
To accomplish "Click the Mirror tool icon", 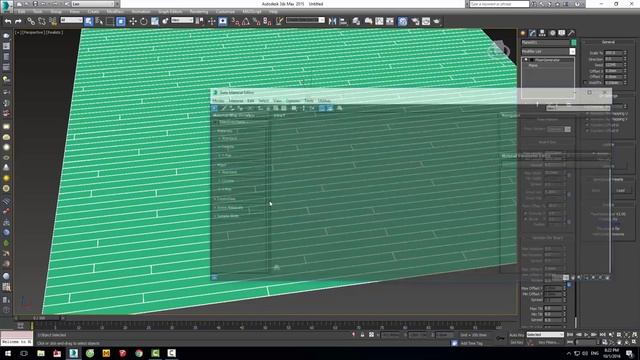I will click(x=333, y=21).
